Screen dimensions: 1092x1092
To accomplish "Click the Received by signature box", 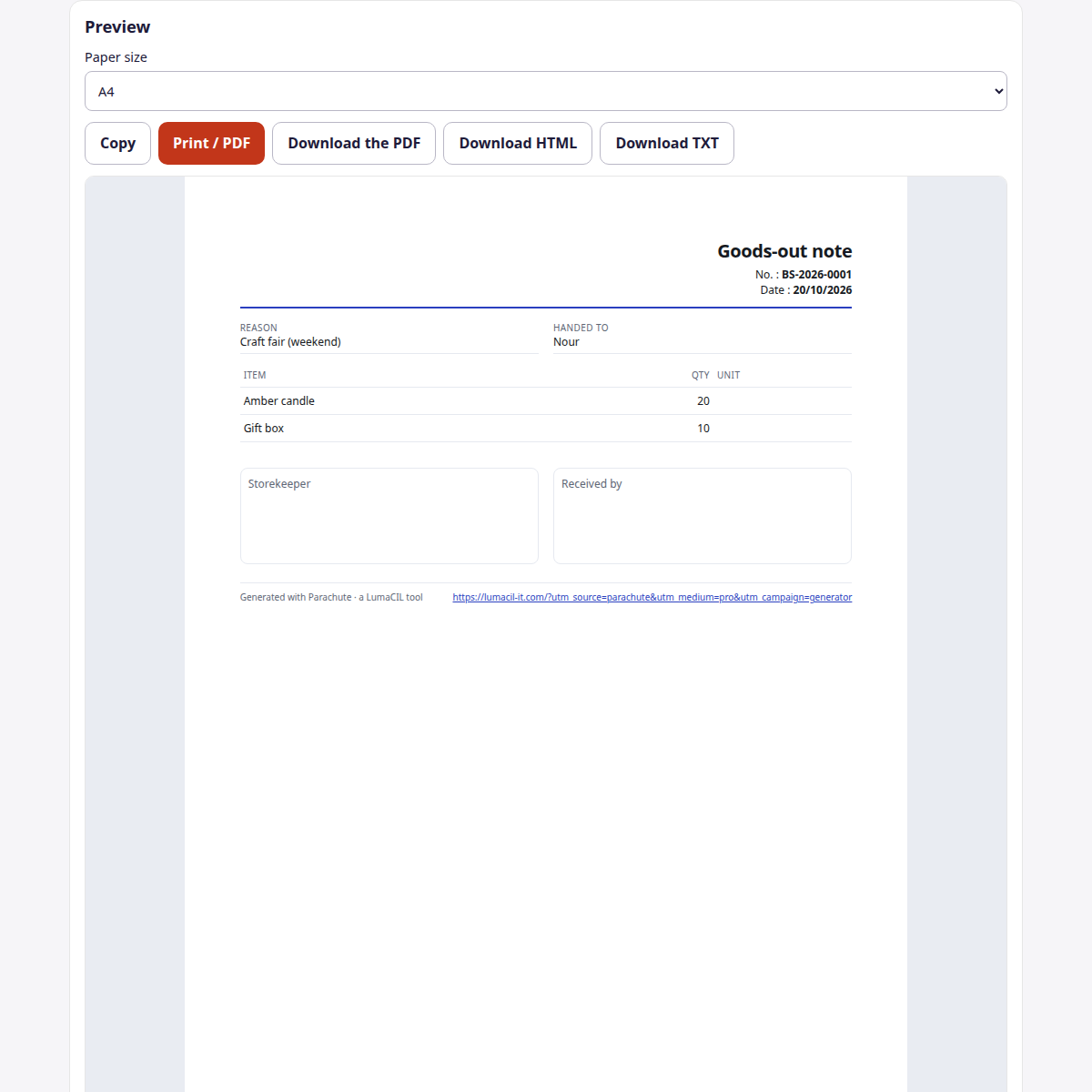I will 703,516.
